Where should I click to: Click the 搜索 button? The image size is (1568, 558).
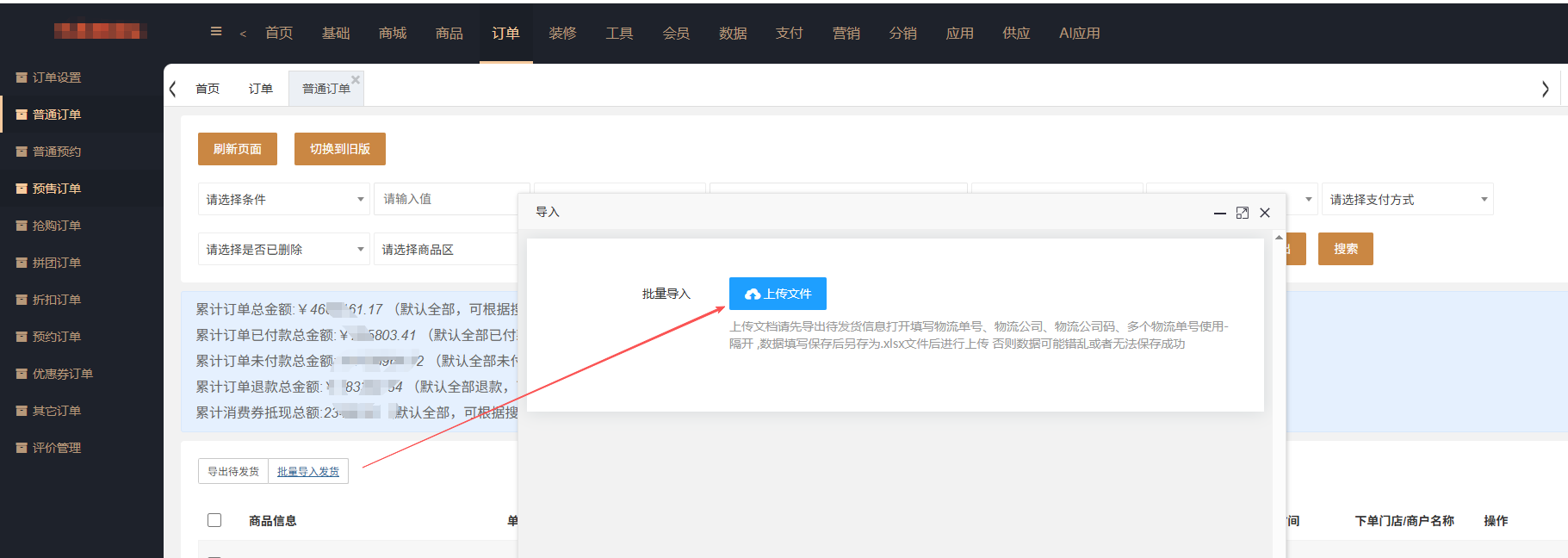click(x=1345, y=249)
